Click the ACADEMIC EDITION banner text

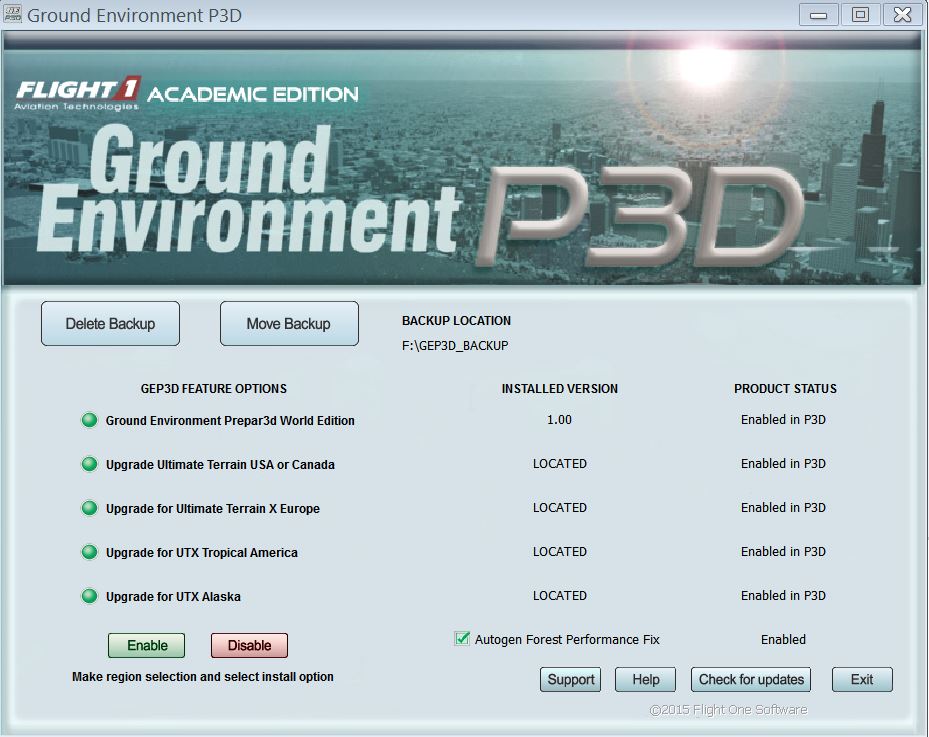(x=253, y=94)
